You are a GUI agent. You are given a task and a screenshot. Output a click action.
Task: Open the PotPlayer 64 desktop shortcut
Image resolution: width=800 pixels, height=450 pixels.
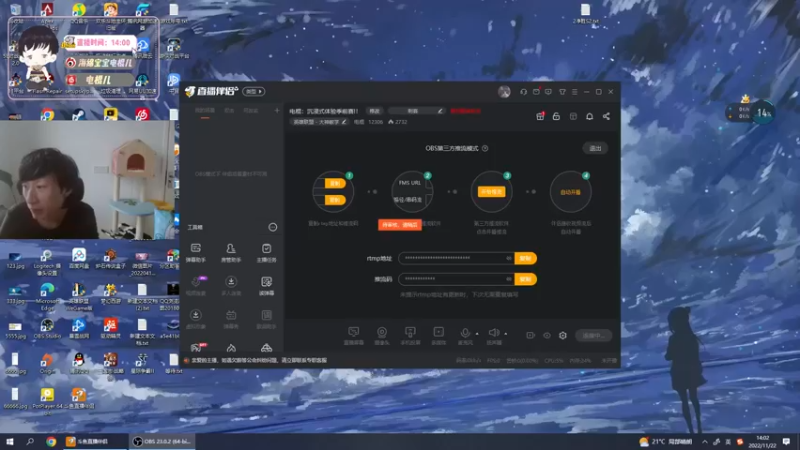pyautogui.click(x=47, y=398)
